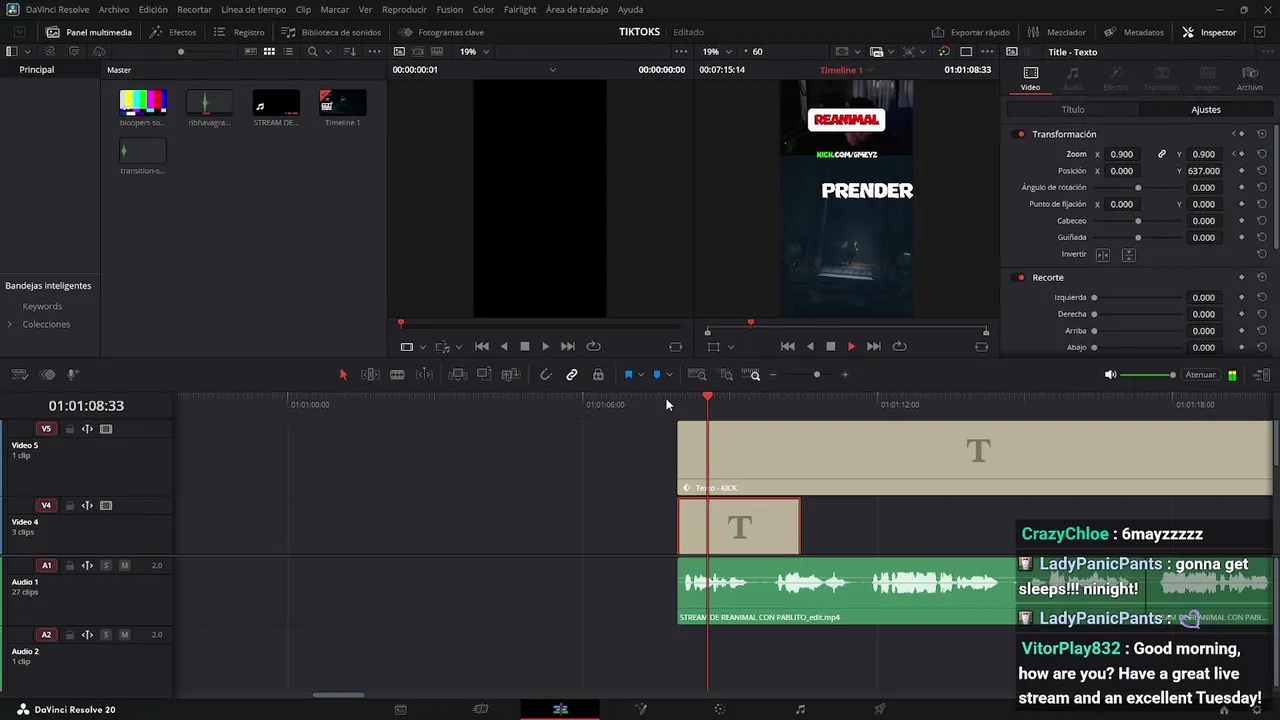1280x720 pixels.
Task: Click the Exportar rápido button
Action: [x=970, y=32]
